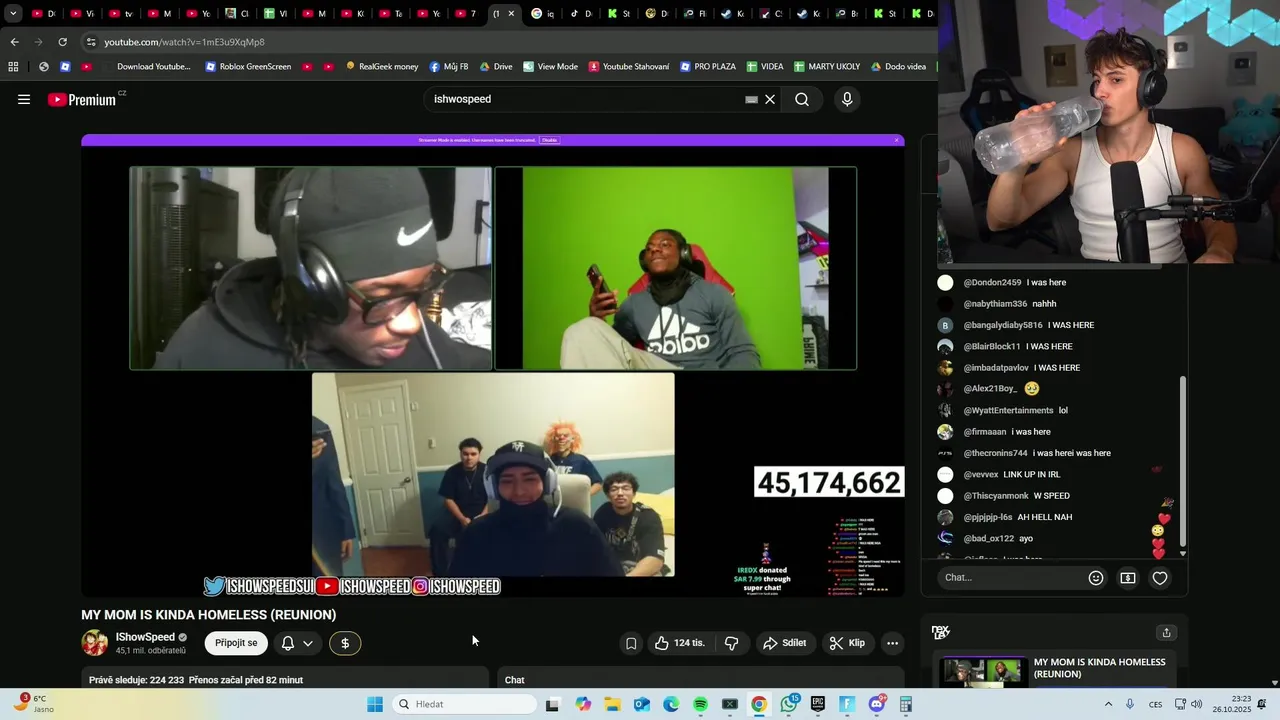Open the 'Roblox GreenScreen' bookmark
The width and height of the screenshot is (1280, 720).
[248, 67]
